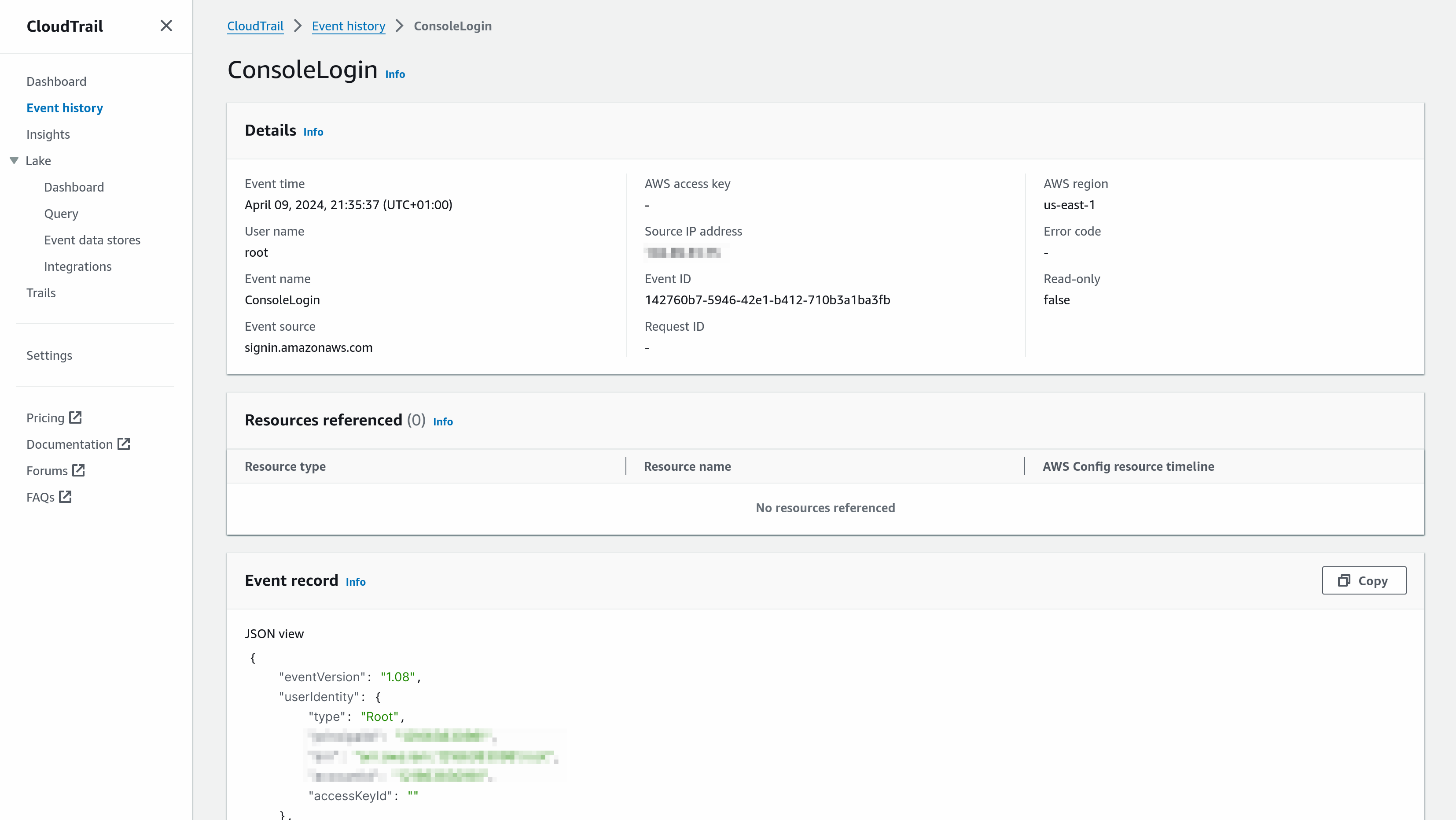Select Insights in the sidebar
The width and height of the screenshot is (1456, 820).
48,134
